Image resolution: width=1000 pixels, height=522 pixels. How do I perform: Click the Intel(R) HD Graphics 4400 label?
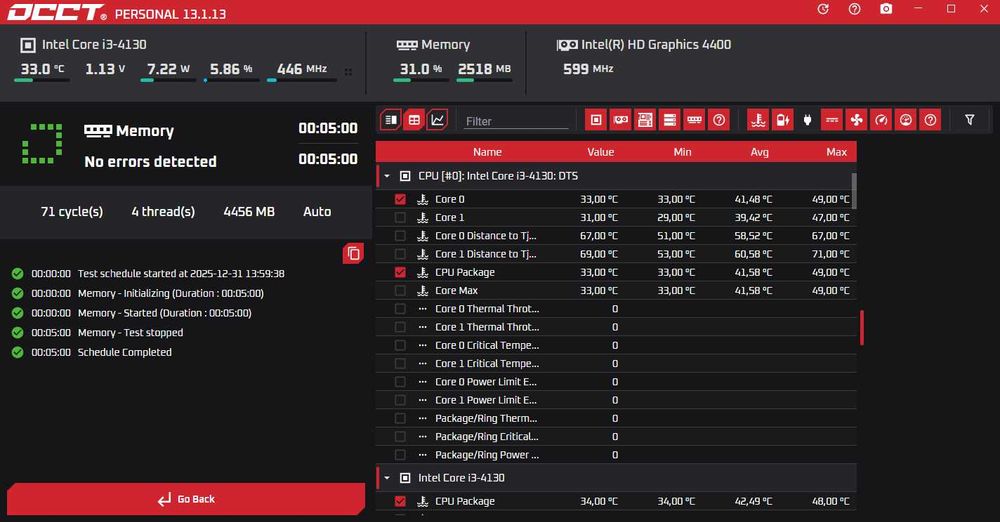pos(656,45)
